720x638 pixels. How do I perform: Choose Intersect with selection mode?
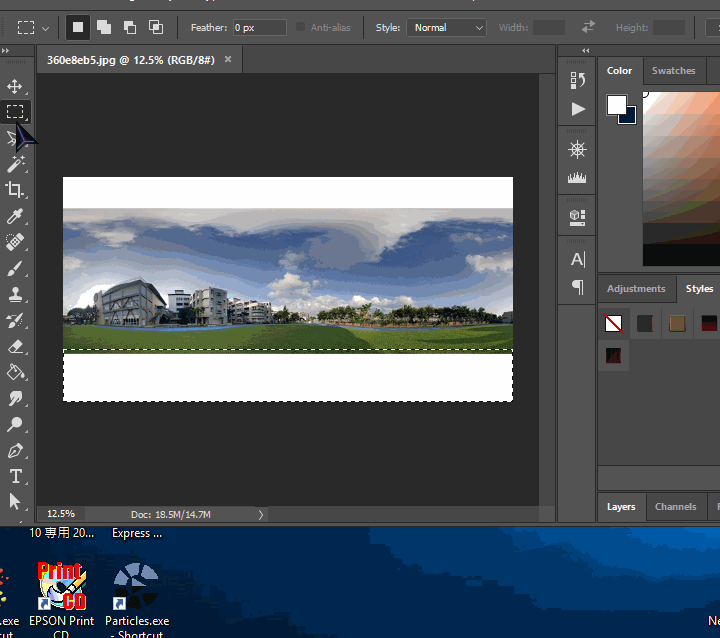click(x=156, y=27)
